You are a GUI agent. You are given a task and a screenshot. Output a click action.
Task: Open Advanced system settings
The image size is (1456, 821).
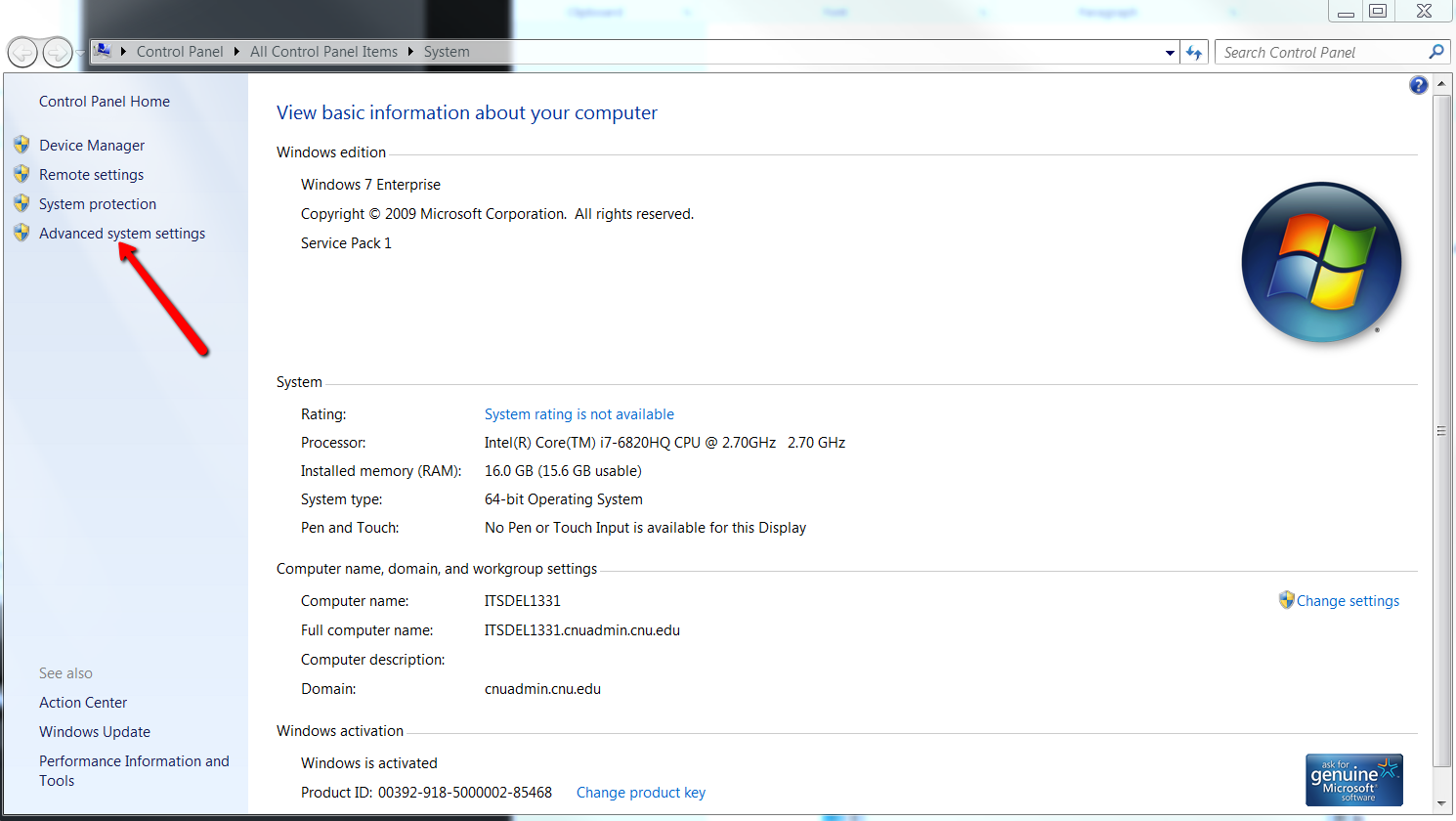pos(122,234)
